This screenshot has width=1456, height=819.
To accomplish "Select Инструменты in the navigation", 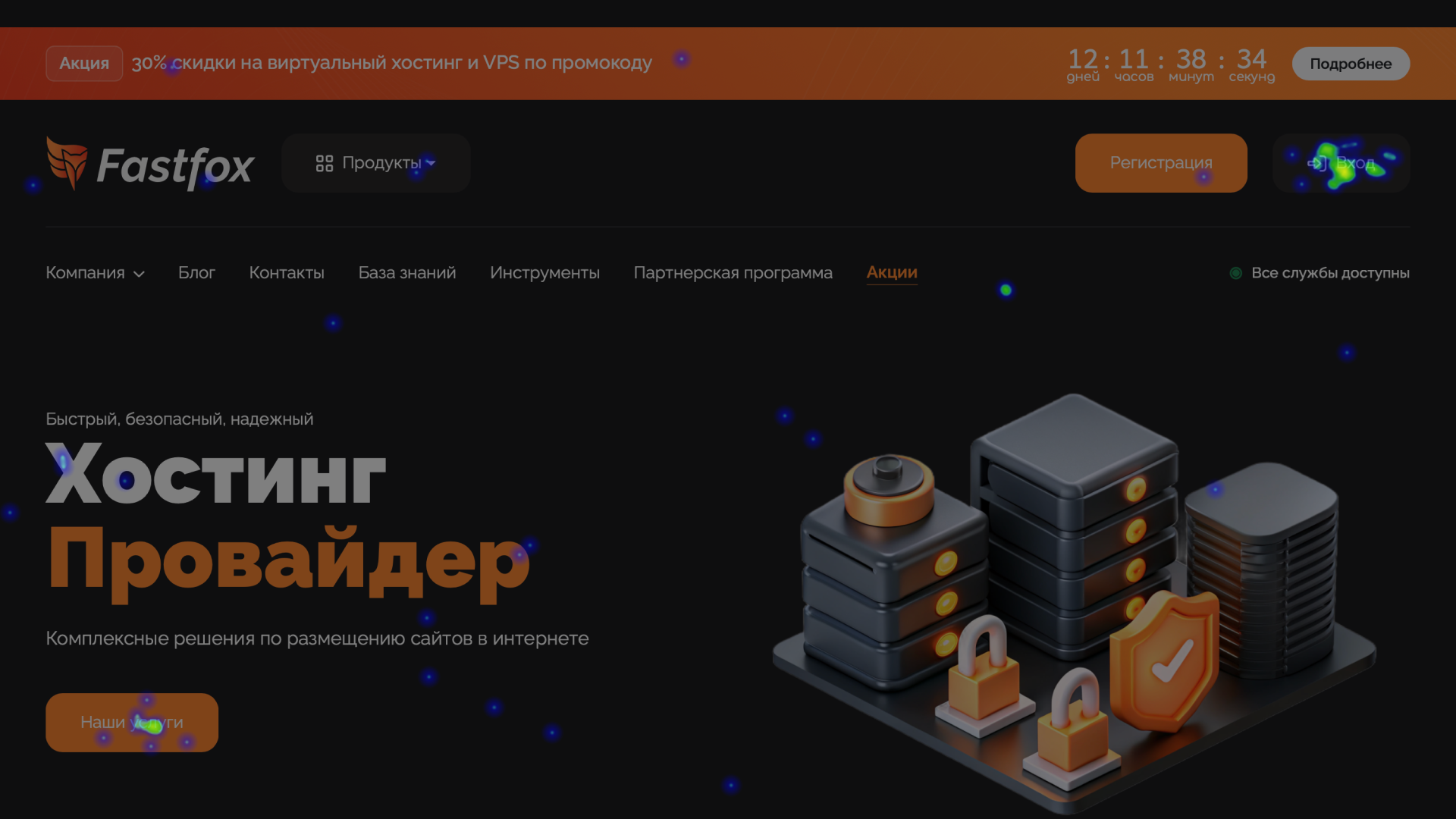I will coord(544,273).
